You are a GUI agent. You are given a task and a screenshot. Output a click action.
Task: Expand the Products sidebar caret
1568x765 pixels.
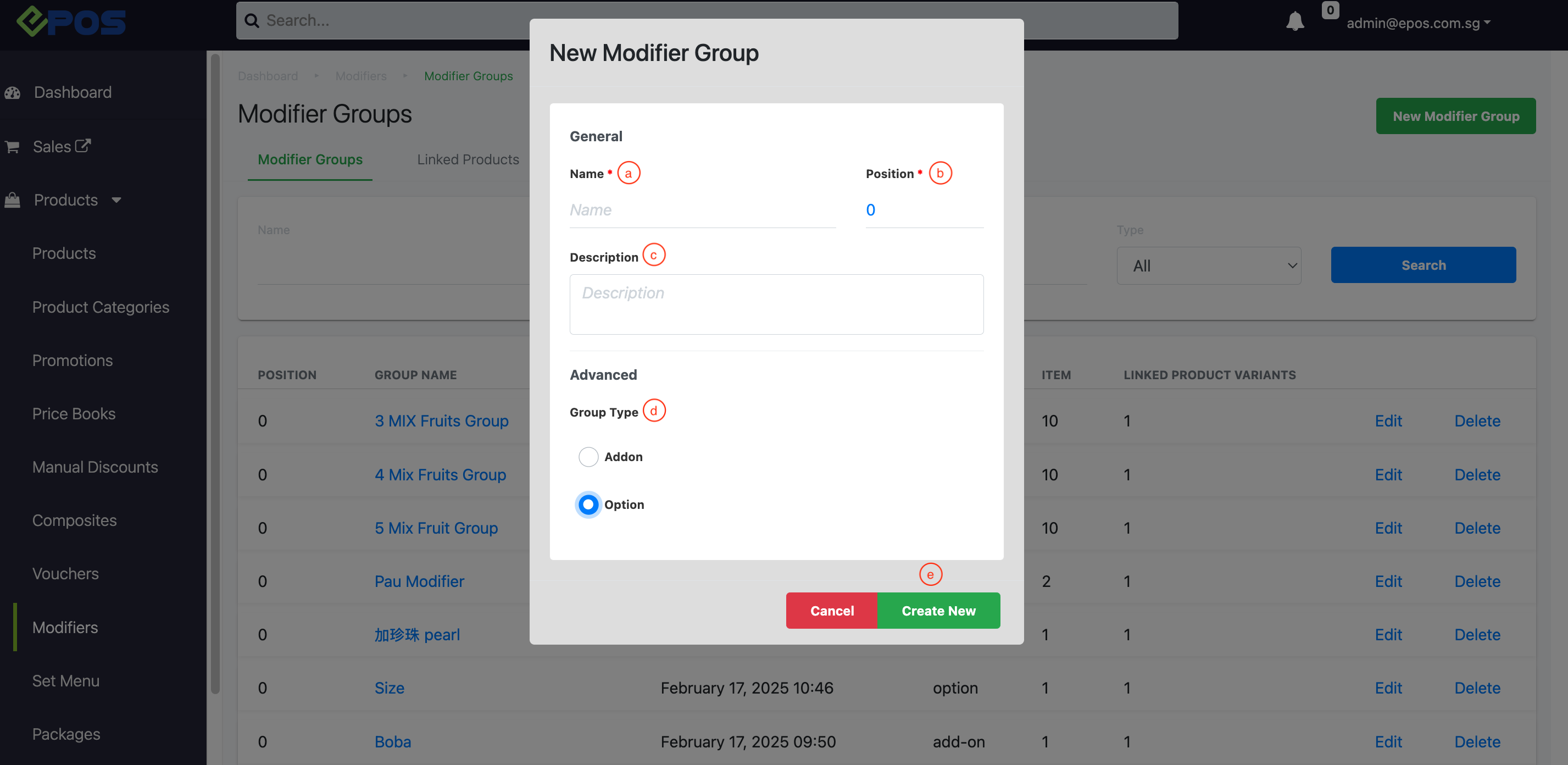click(x=116, y=200)
